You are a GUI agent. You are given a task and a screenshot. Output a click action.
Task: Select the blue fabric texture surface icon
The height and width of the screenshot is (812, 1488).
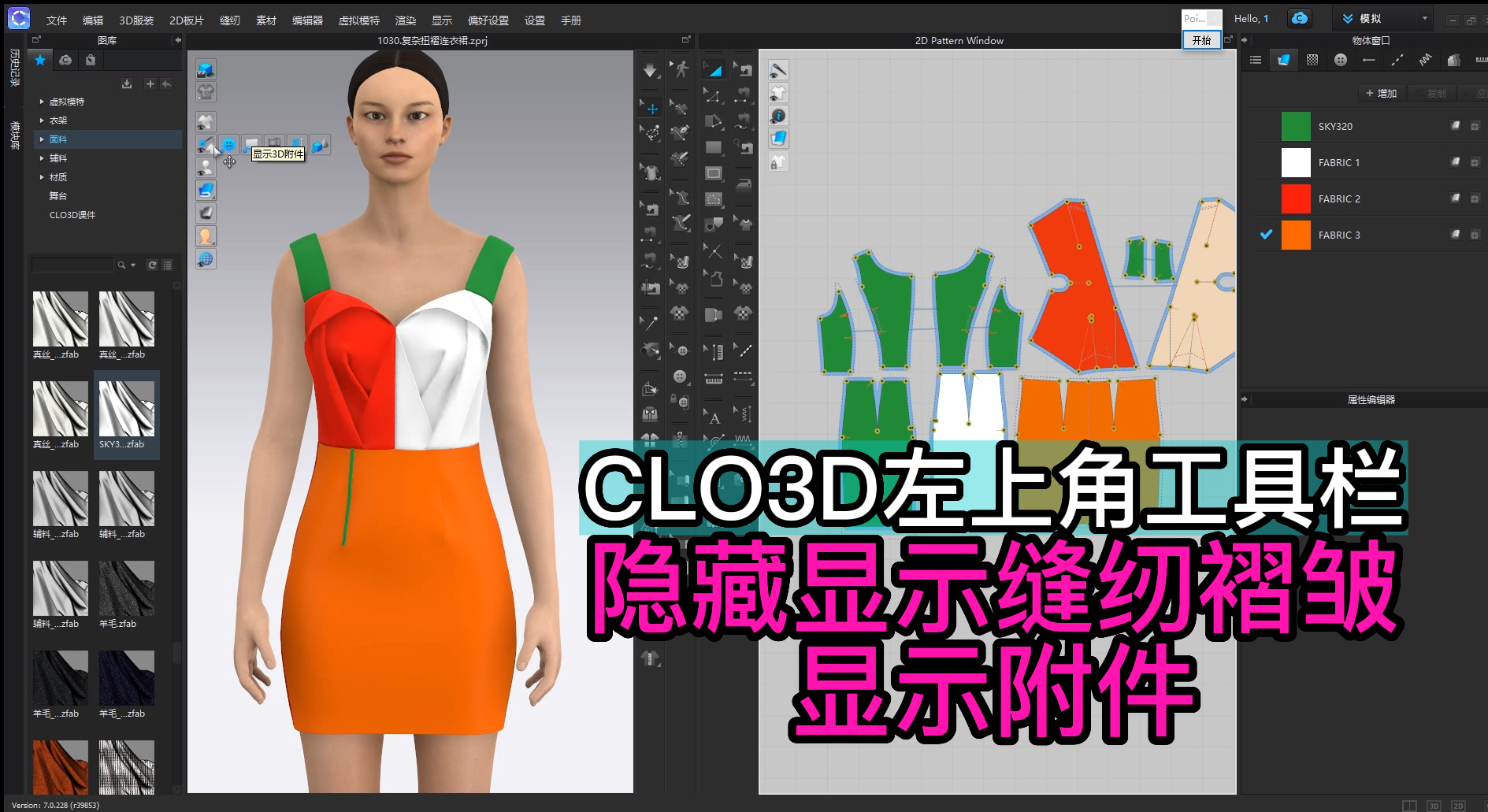pyautogui.click(x=206, y=191)
